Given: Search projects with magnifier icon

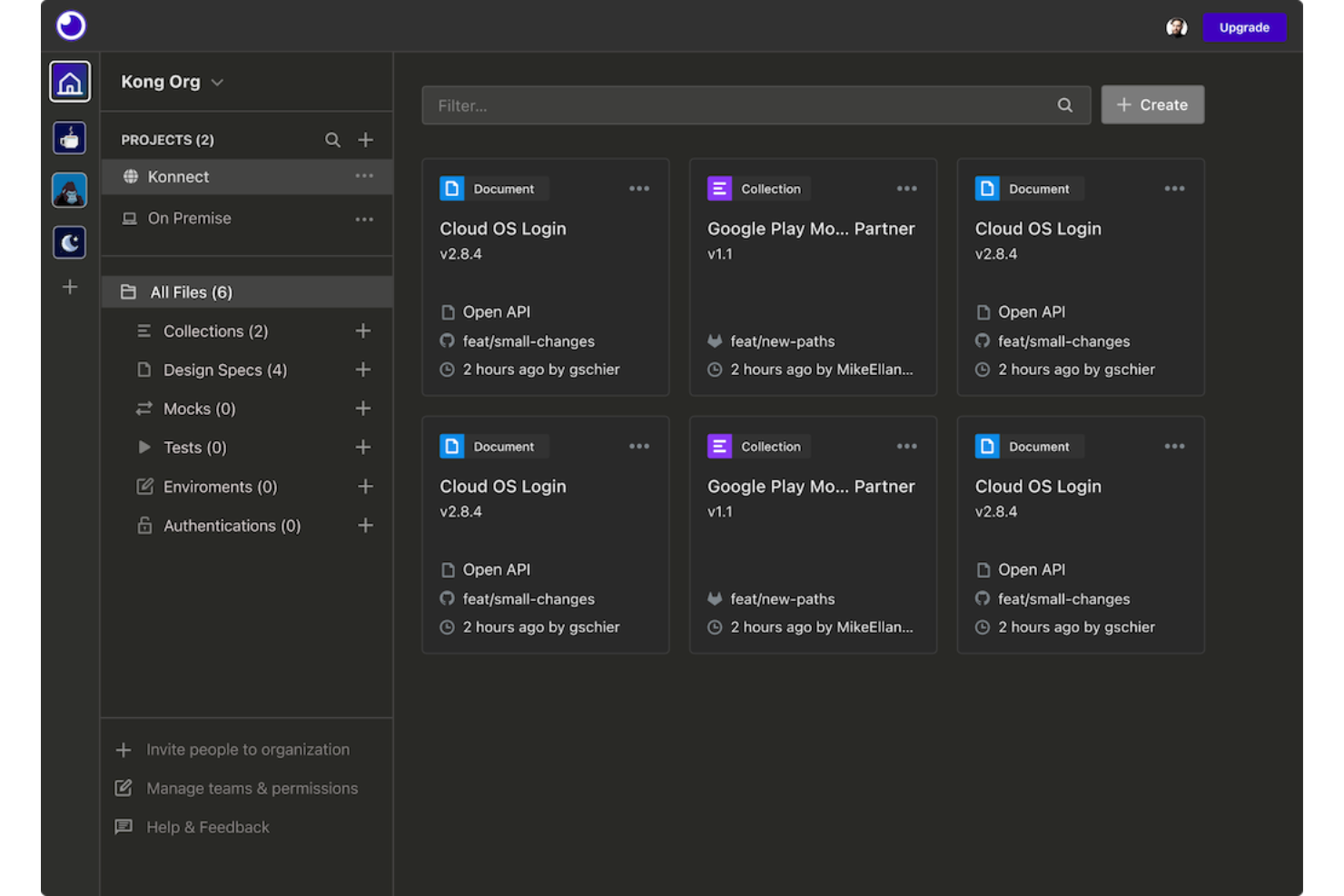Looking at the screenshot, I should tap(333, 140).
